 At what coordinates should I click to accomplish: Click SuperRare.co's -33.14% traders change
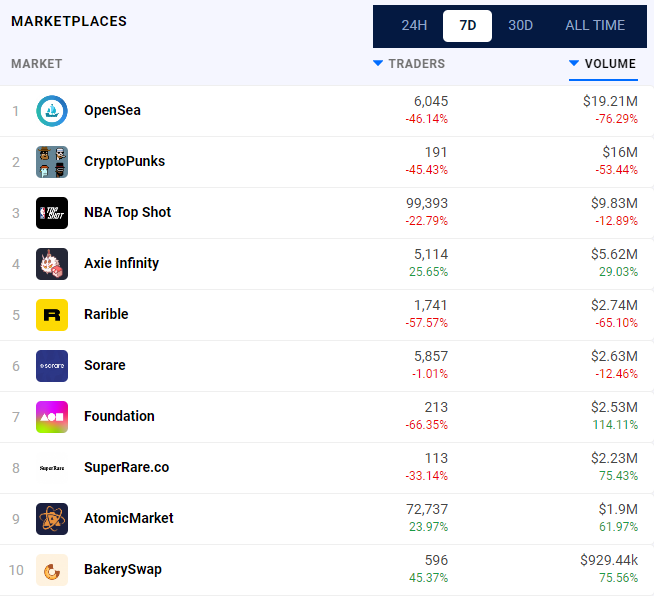tap(427, 476)
